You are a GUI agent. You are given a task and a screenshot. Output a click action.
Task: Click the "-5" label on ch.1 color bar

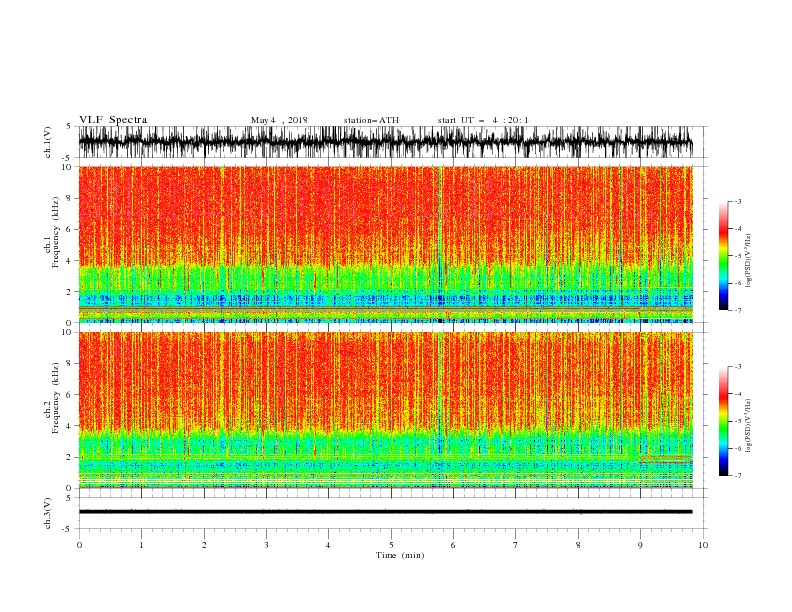pyautogui.click(x=738, y=256)
